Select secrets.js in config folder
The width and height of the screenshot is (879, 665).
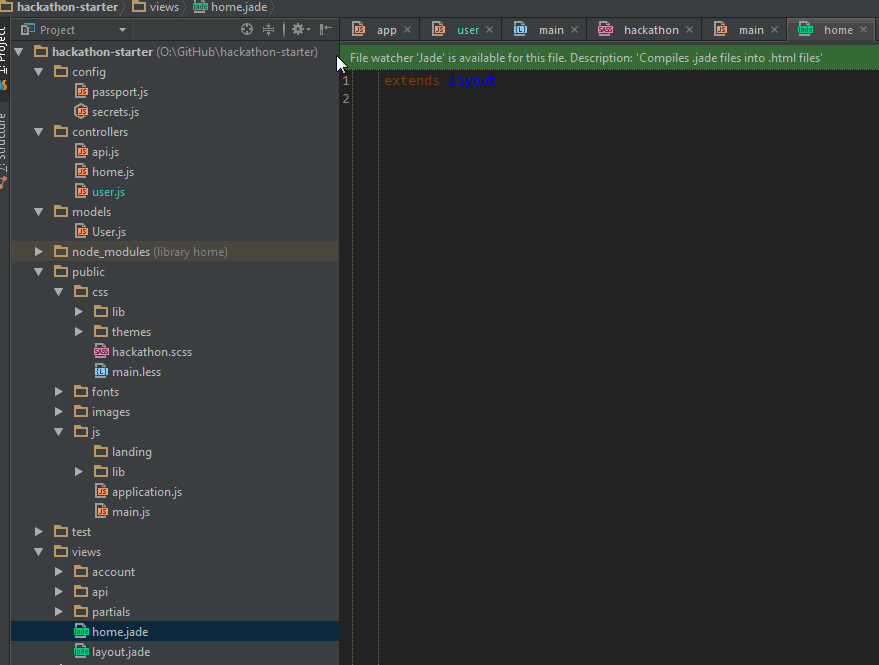(x=115, y=112)
